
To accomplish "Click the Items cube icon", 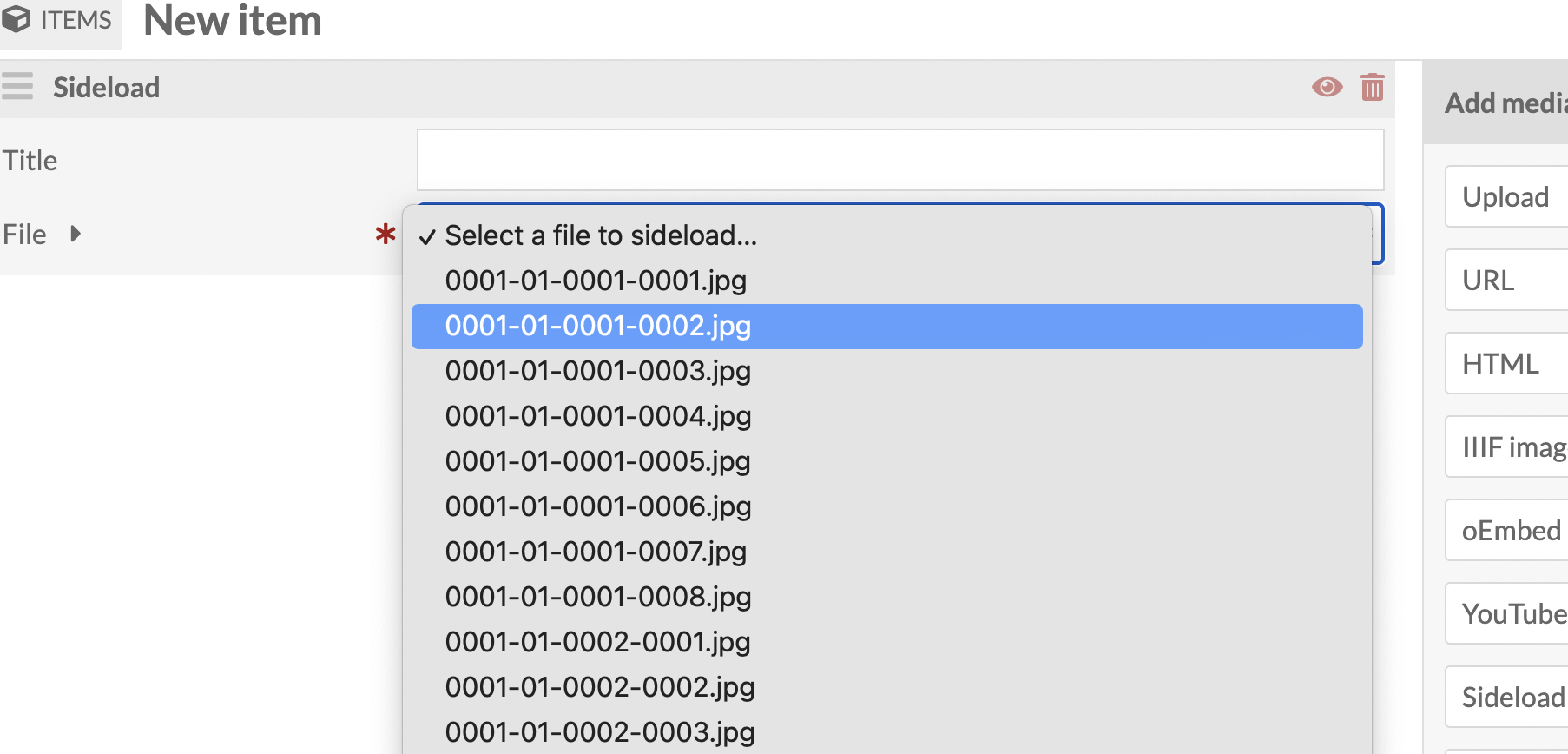I will click(x=16, y=18).
